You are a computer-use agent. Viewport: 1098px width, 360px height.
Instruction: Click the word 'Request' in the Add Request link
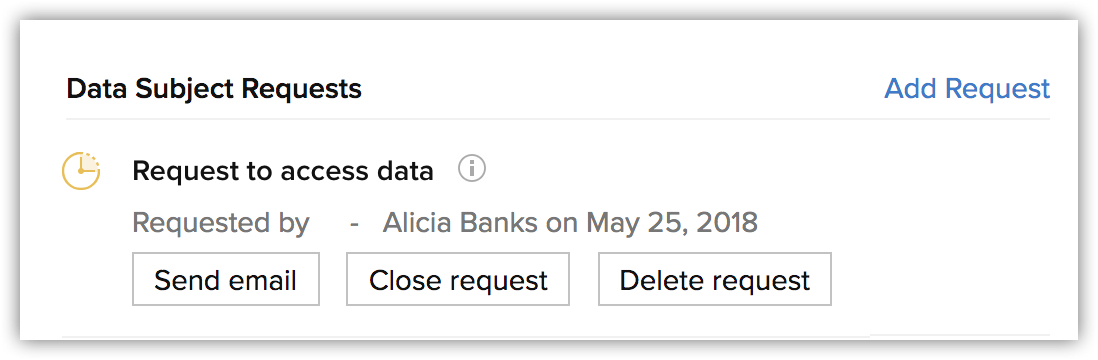[997, 90]
